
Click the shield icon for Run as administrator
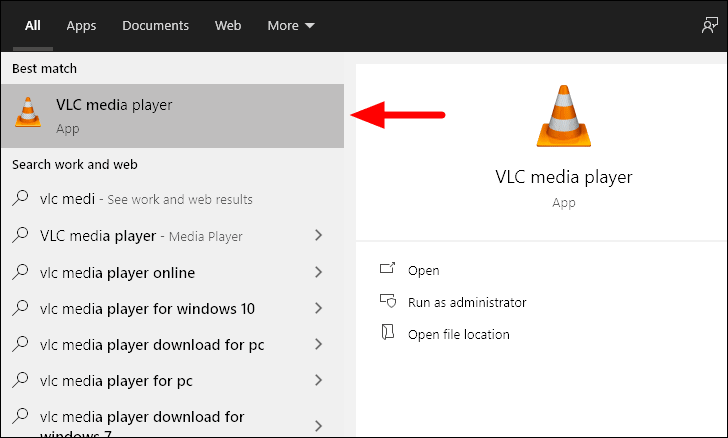point(387,301)
